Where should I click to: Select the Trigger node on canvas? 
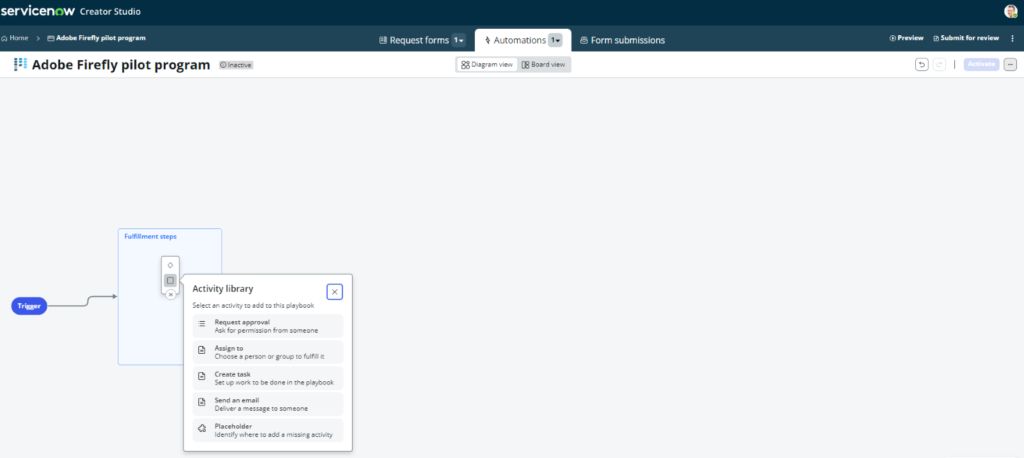pyautogui.click(x=29, y=306)
